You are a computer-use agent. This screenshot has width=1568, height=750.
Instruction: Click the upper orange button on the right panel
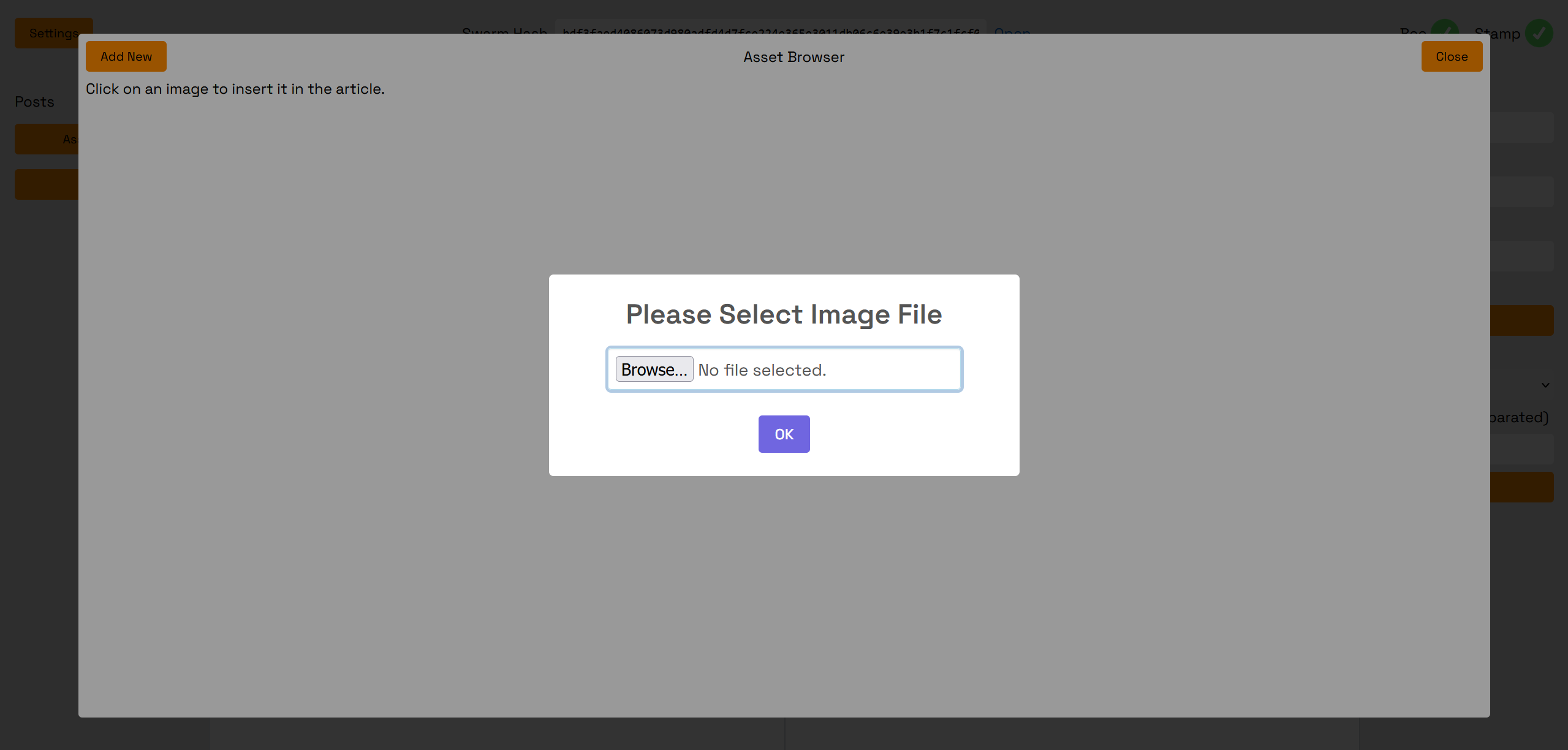(x=1521, y=320)
